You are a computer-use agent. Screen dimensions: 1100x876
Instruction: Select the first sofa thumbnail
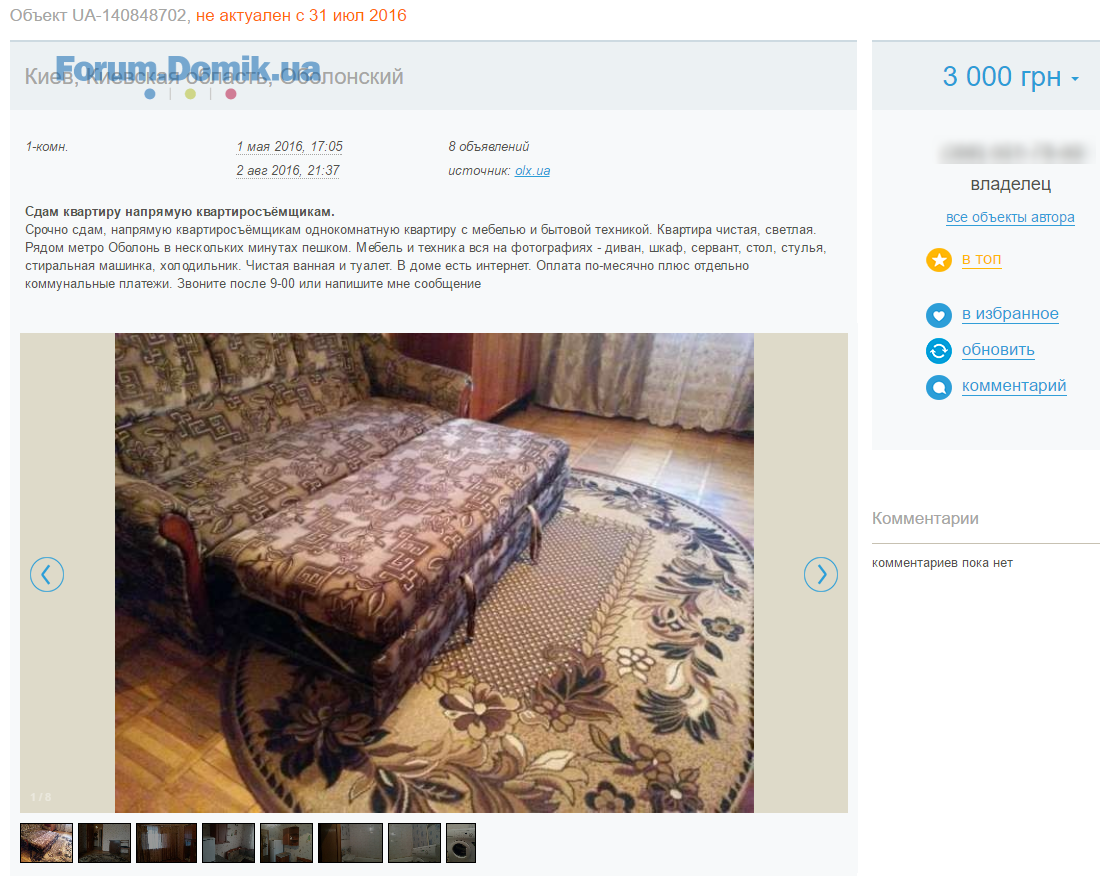click(x=46, y=842)
